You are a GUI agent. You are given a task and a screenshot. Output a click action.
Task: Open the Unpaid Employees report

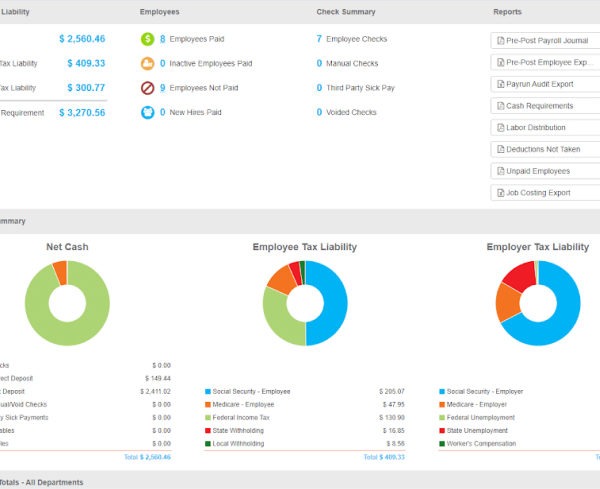click(x=545, y=171)
